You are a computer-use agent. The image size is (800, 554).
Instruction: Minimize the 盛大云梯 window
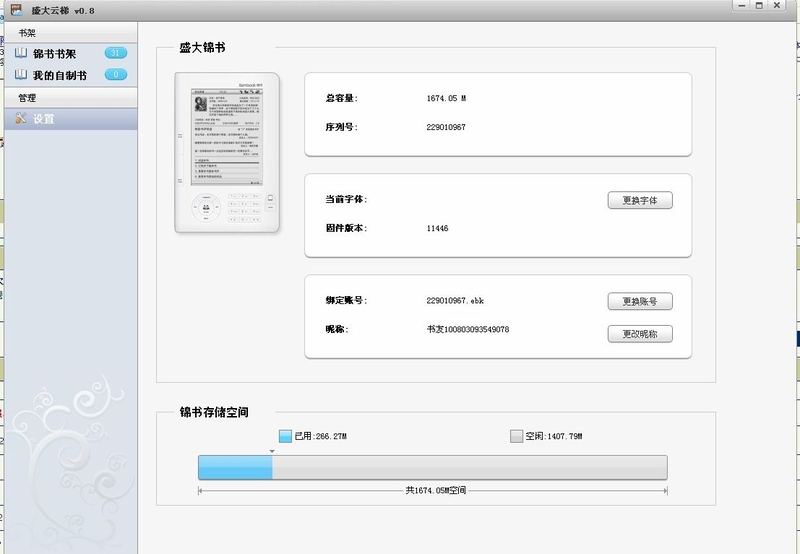pyautogui.click(x=742, y=6)
